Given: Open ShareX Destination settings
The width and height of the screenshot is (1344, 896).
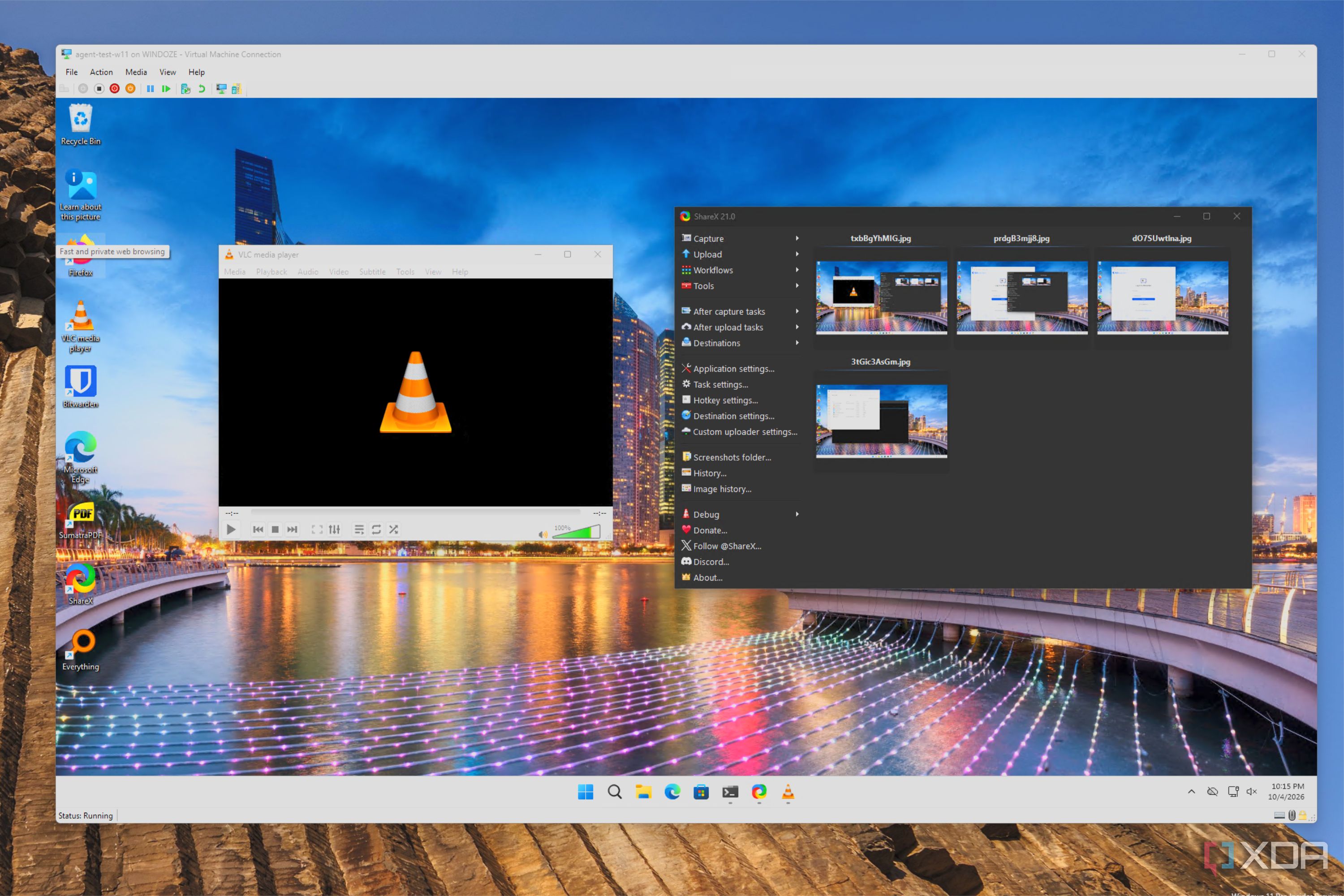Looking at the screenshot, I should (728, 416).
